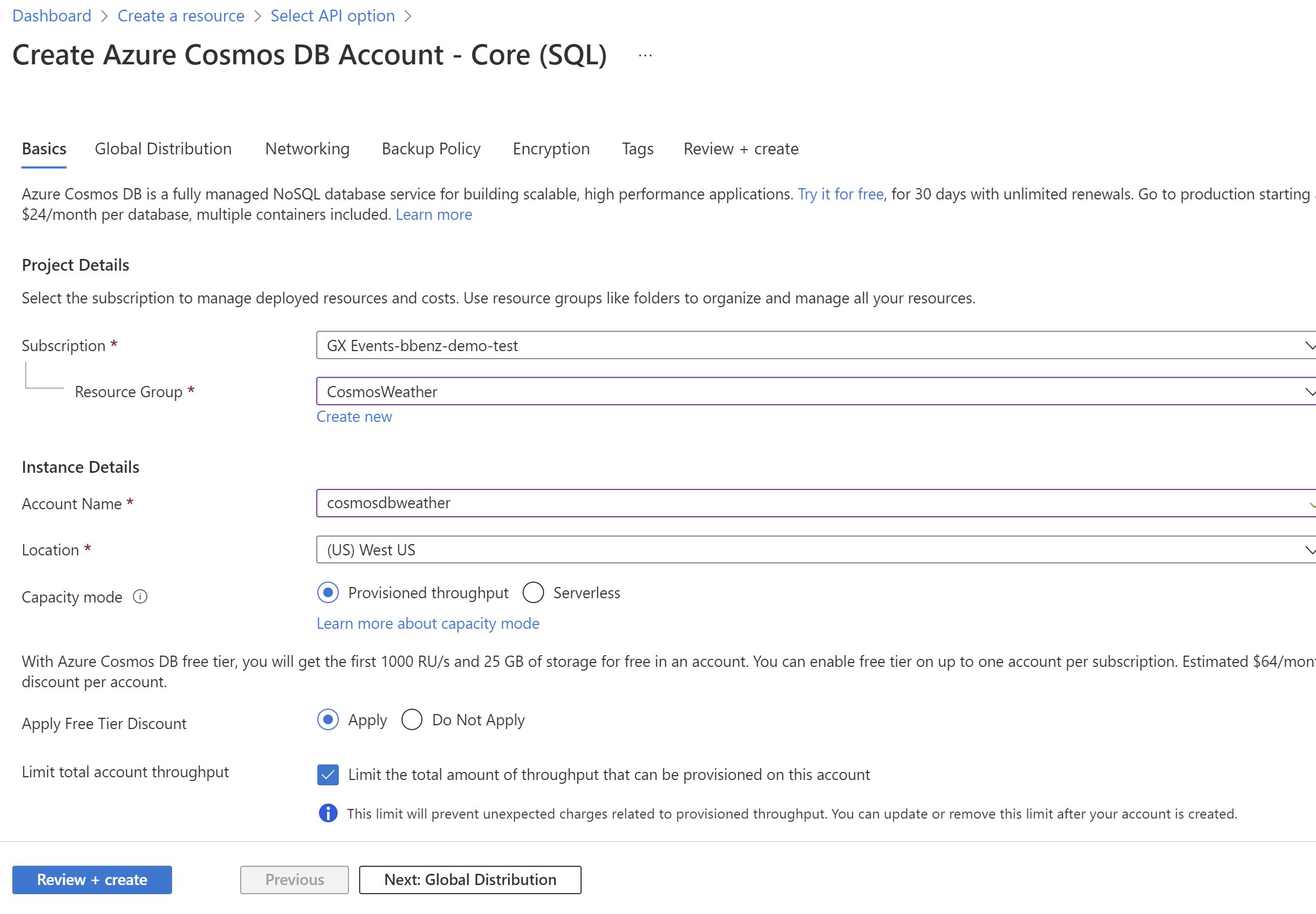1316x914 pixels.
Task: Click the blue Review + create button
Action: click(x=92, y=880)
